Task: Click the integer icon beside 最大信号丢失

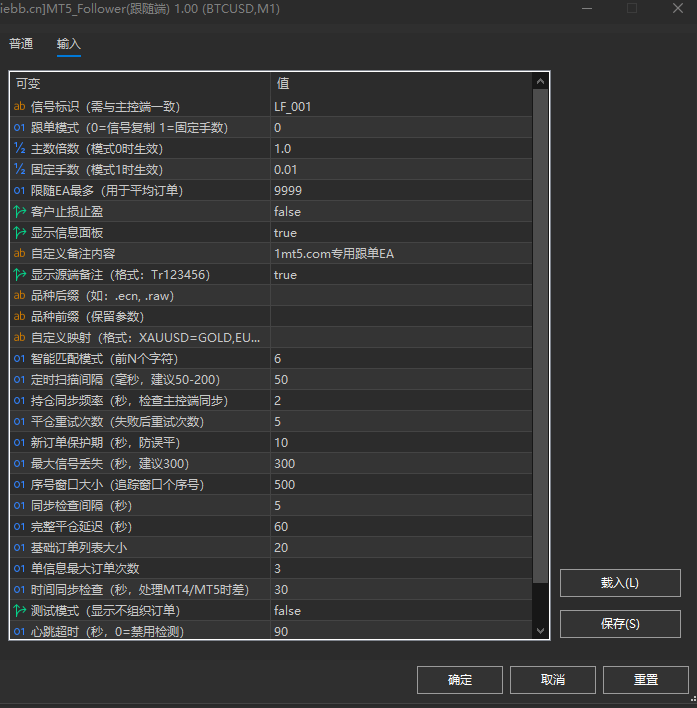Action: point(19,464)
